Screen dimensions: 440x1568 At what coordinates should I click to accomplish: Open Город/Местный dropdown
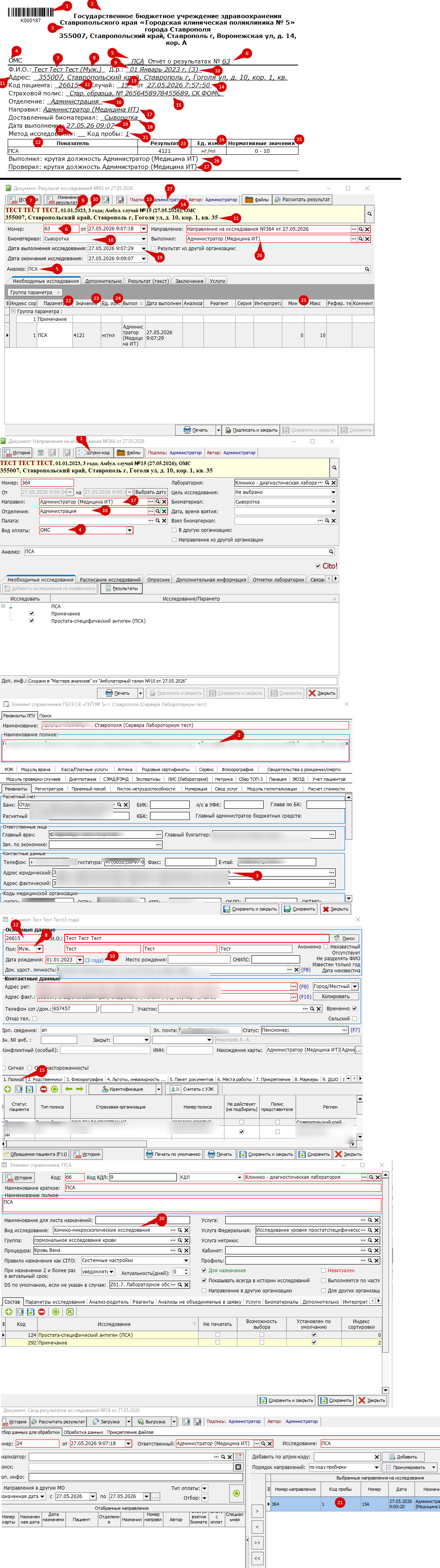click(x=355, y=987)
